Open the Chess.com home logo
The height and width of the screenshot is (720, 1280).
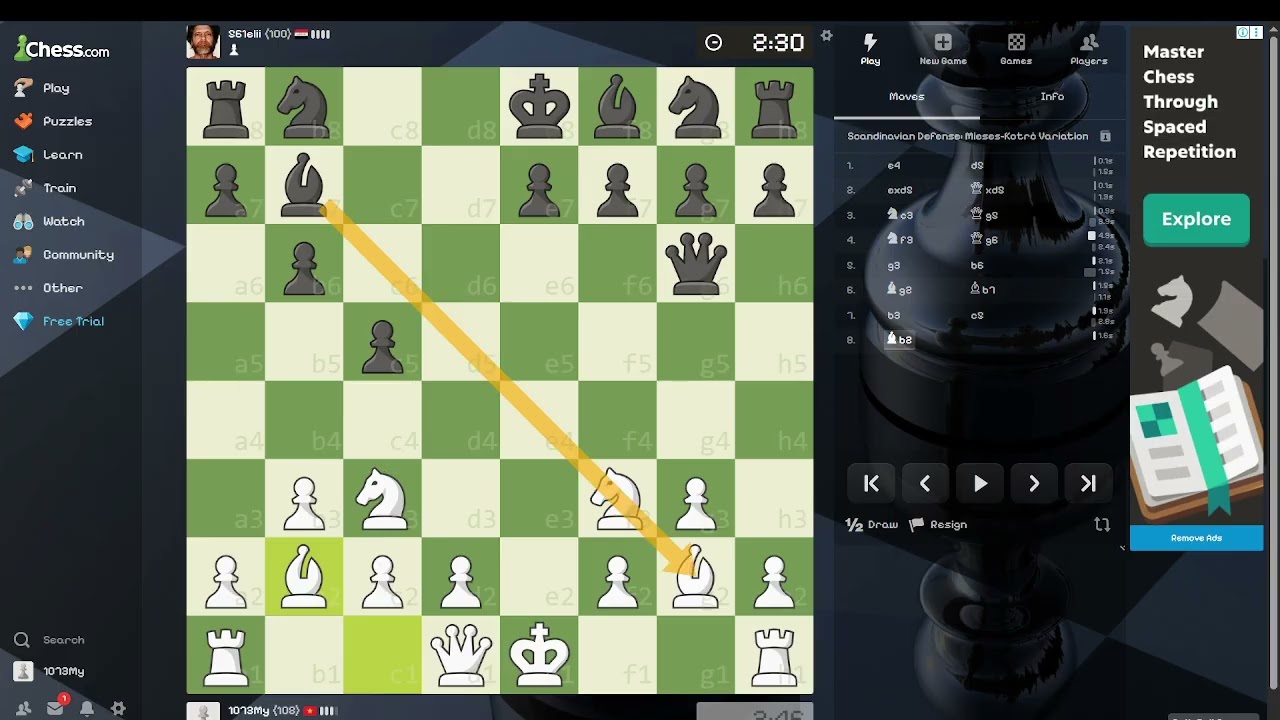tap(62, 48)
